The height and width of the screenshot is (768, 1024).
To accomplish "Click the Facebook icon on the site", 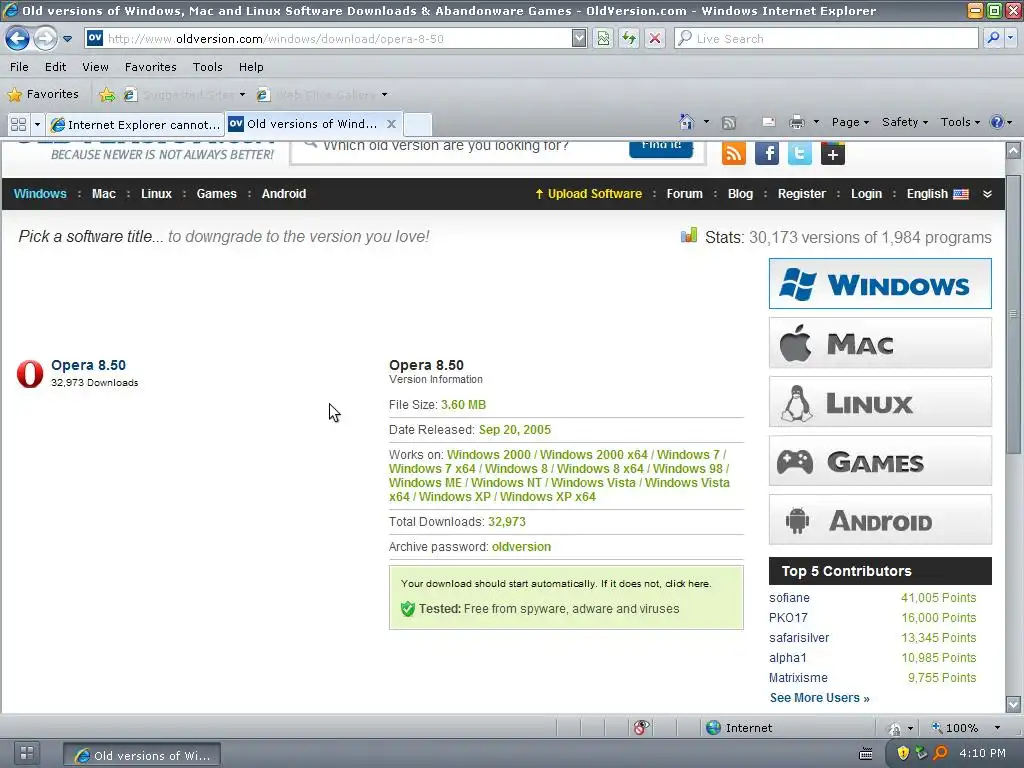I will click(x=767, y=153).
